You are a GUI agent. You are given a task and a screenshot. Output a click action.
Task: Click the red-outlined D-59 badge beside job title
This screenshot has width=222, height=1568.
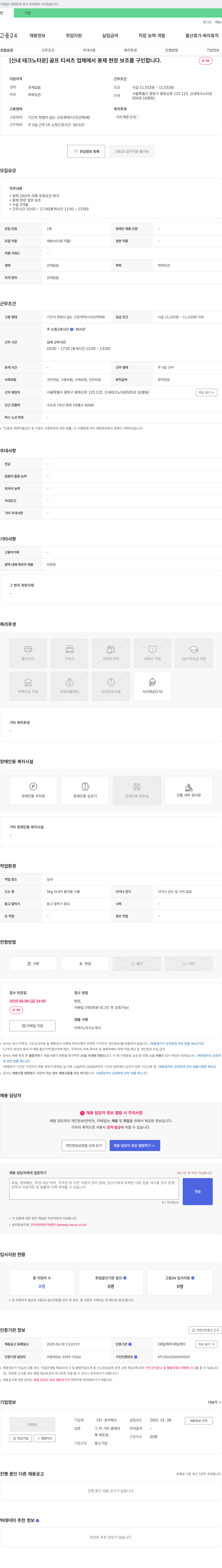[x=206, y=61]
